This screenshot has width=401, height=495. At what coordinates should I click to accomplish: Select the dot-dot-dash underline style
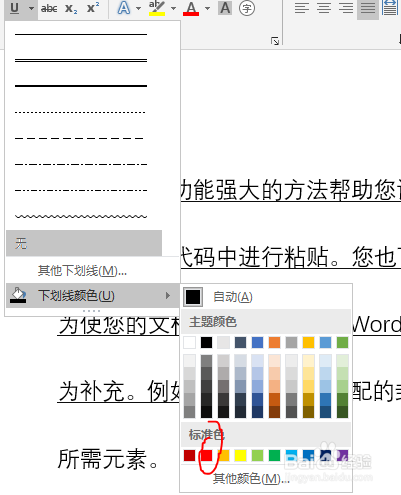81,190
